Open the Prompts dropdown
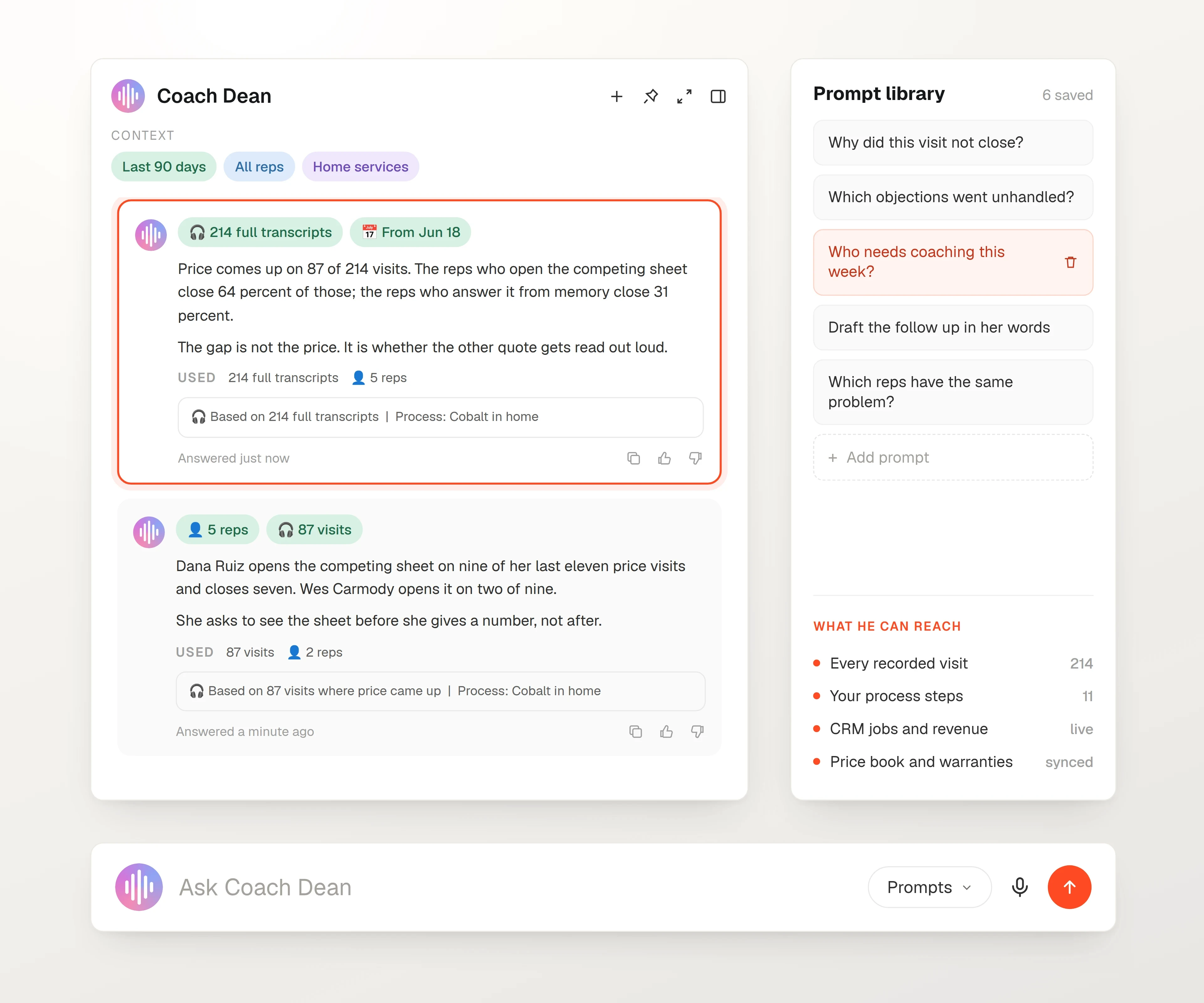The image size is (1204, 1003). [x=929, y=887]
